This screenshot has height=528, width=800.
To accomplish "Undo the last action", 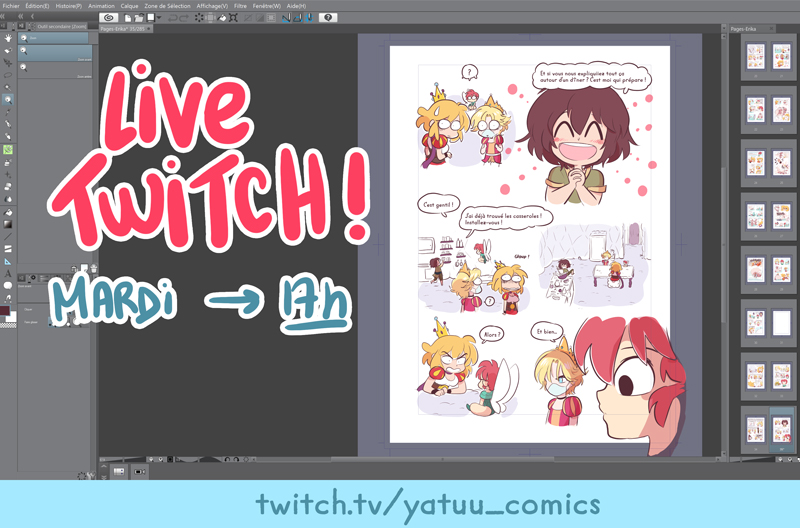I will tap(172, 18).
